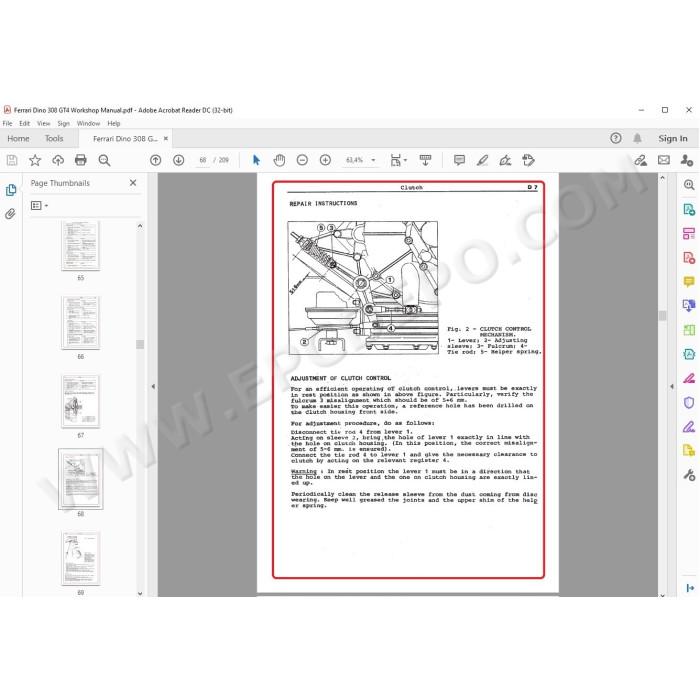The width and height of the screenshot is (700, 700).
Task: Switch to the Home tab
Action: tap(18, 139)
